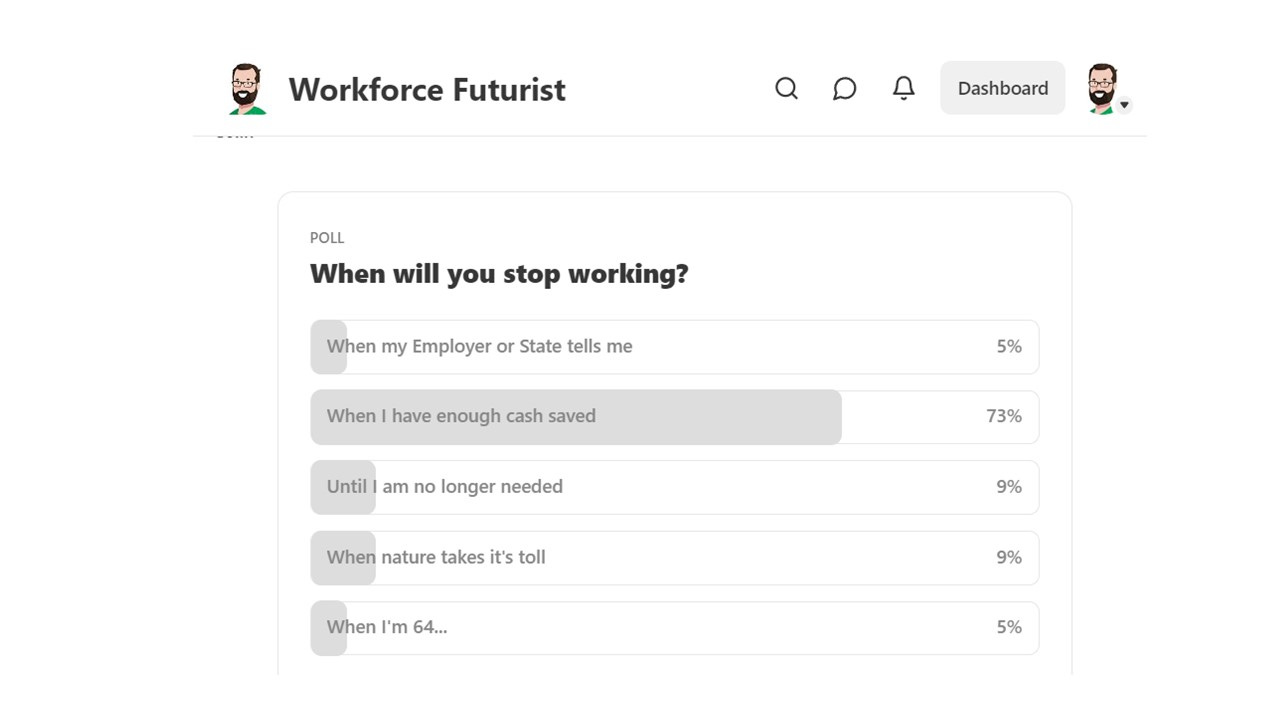This screenshot has height=720, width=1280.
Task: Click the POLL label above the question
Action: (x=327, y=238)
